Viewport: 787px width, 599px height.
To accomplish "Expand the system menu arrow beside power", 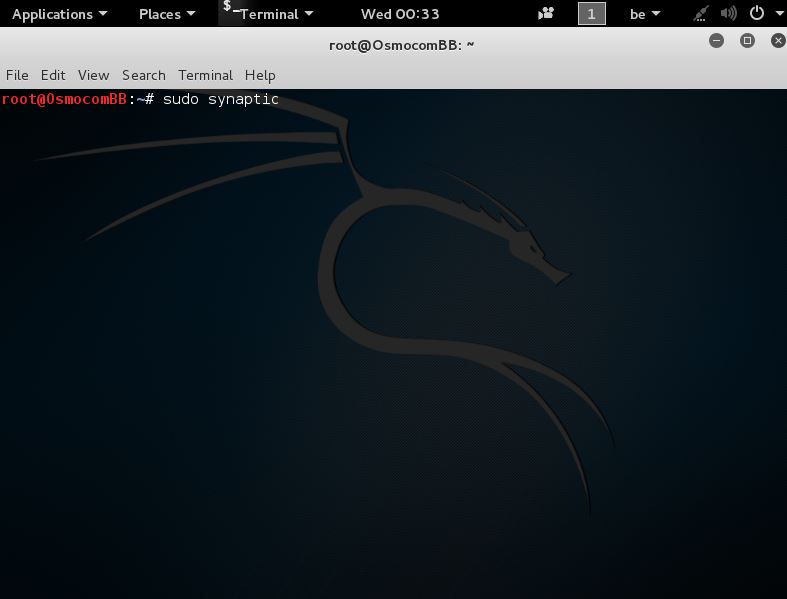I will pos(779,14).
